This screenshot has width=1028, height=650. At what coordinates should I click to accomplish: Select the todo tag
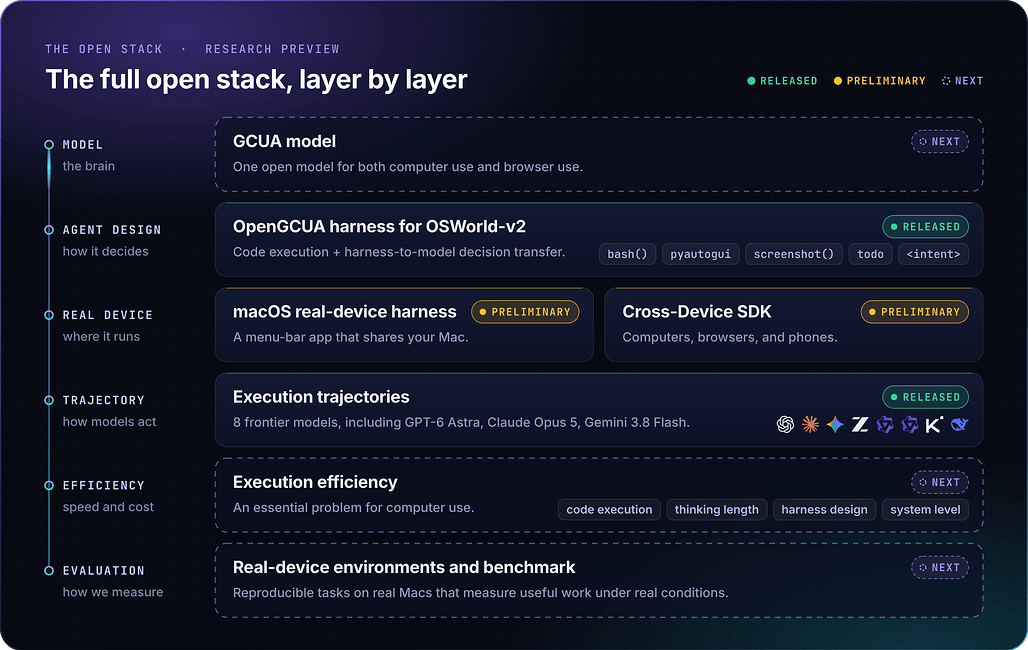pyautogui.click(x=870, y=254)
